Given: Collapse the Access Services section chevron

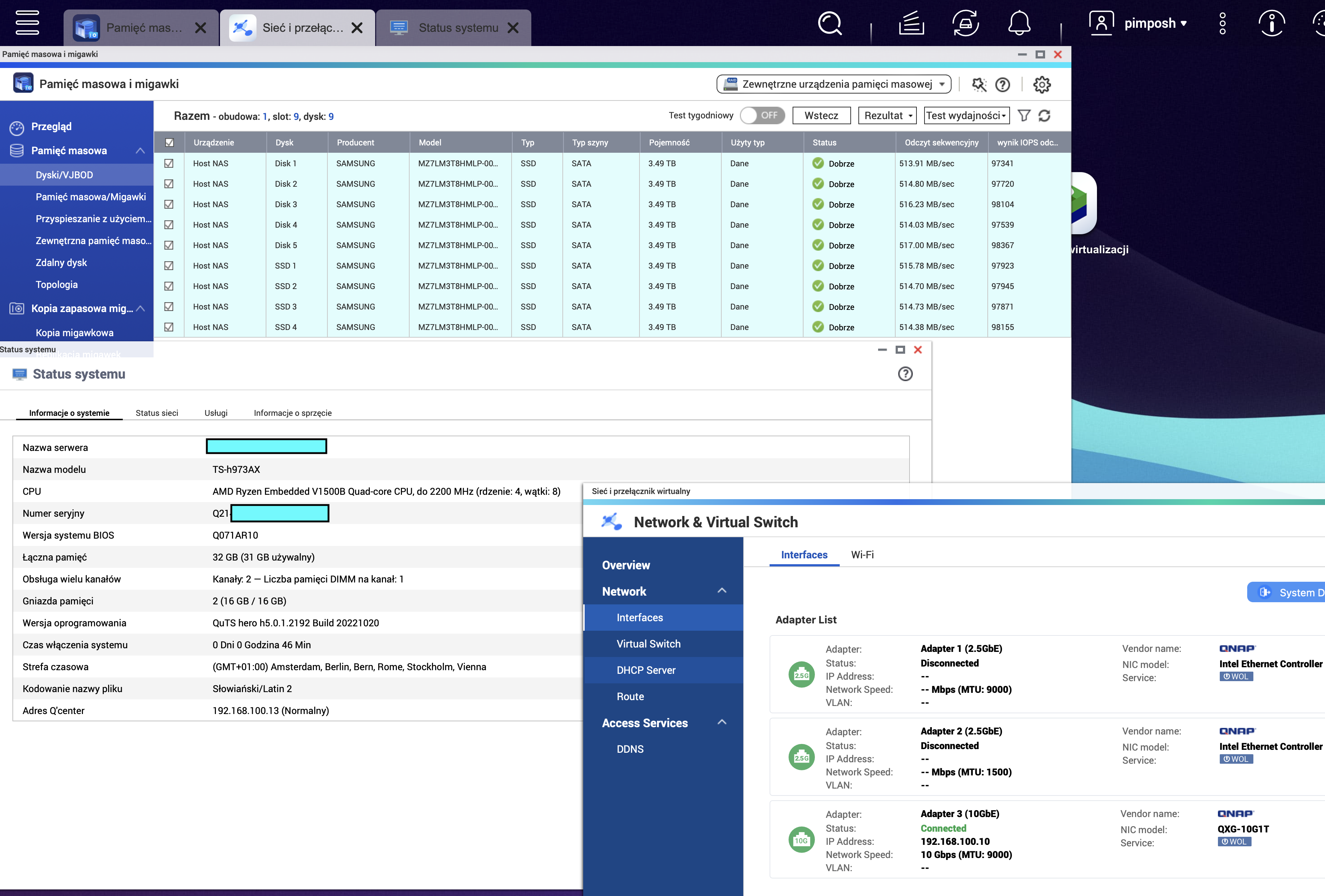Looking at the screenshot, I should point(722,722).
